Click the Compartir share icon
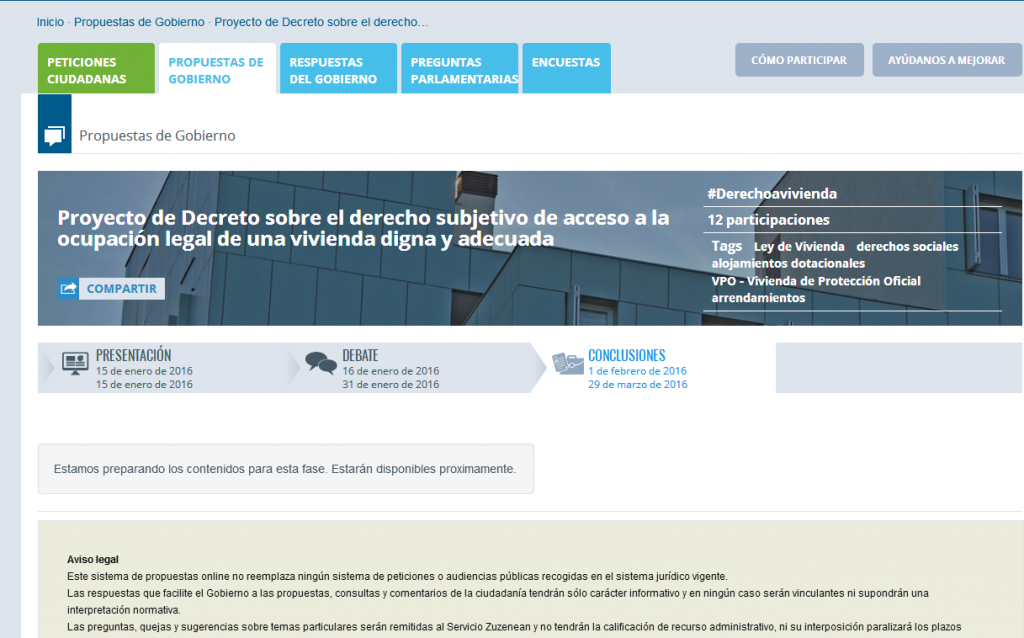Viewport: 1024px width, 638px height. pos(68,287)
